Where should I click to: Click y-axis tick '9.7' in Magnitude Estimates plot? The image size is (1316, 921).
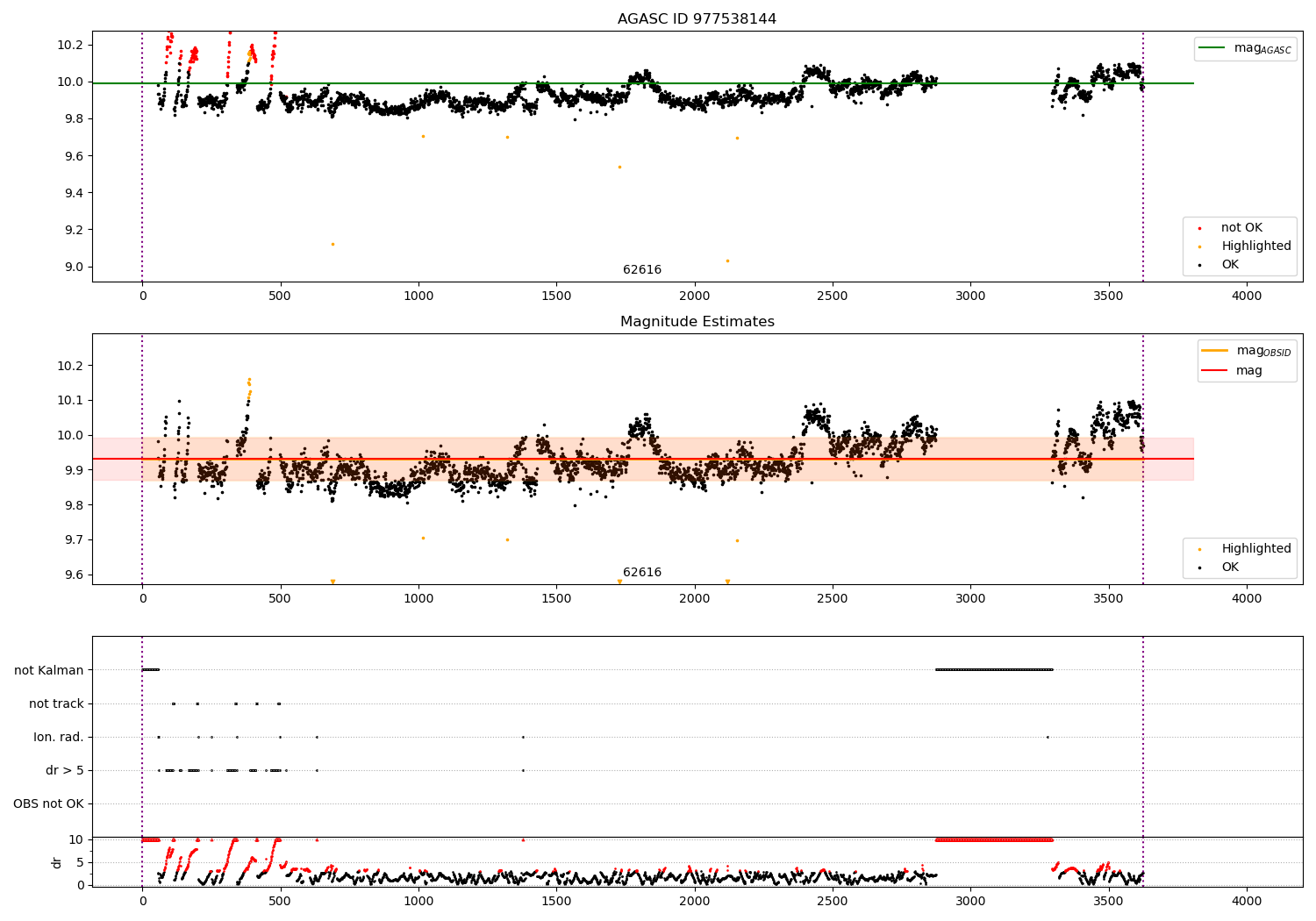(x=74, y=539)
